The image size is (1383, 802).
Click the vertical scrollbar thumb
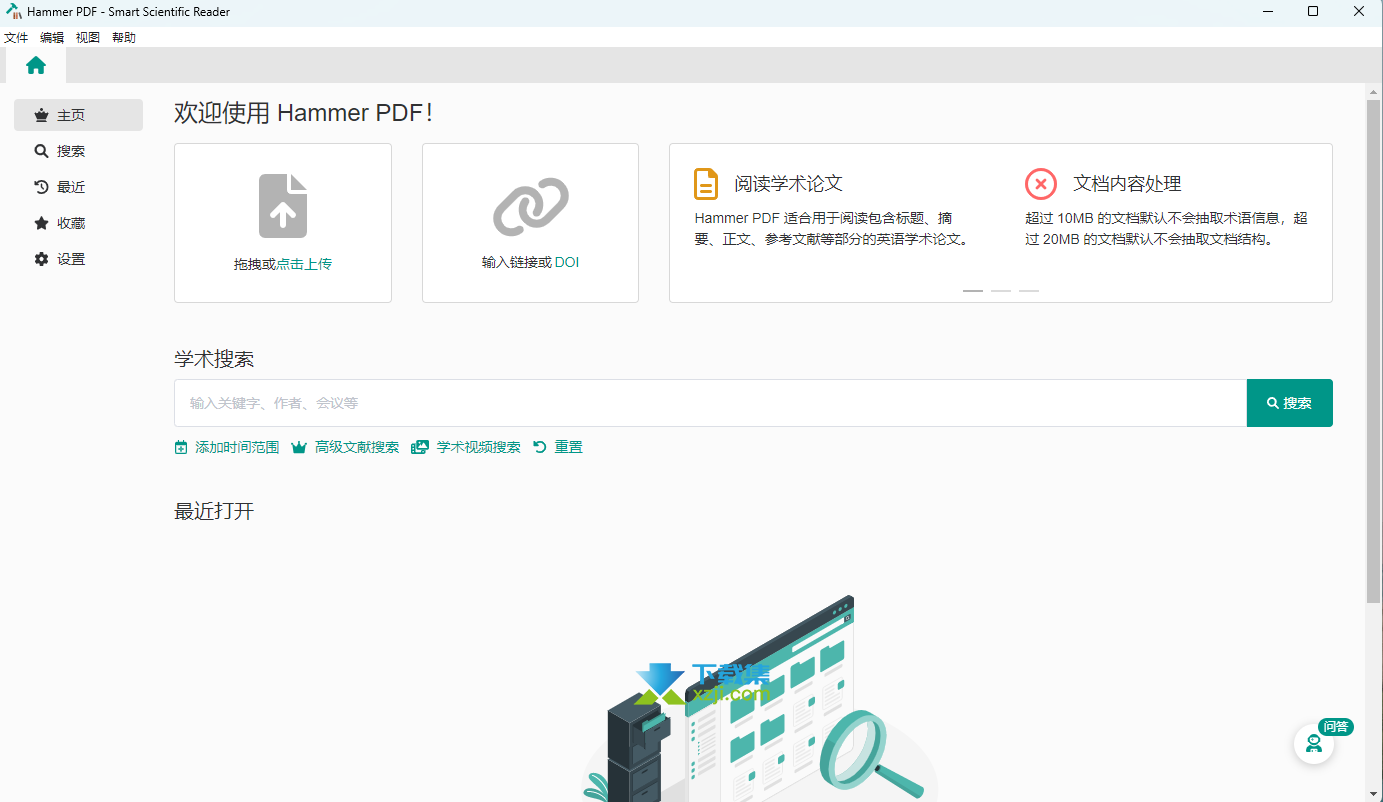(1374, 351)
